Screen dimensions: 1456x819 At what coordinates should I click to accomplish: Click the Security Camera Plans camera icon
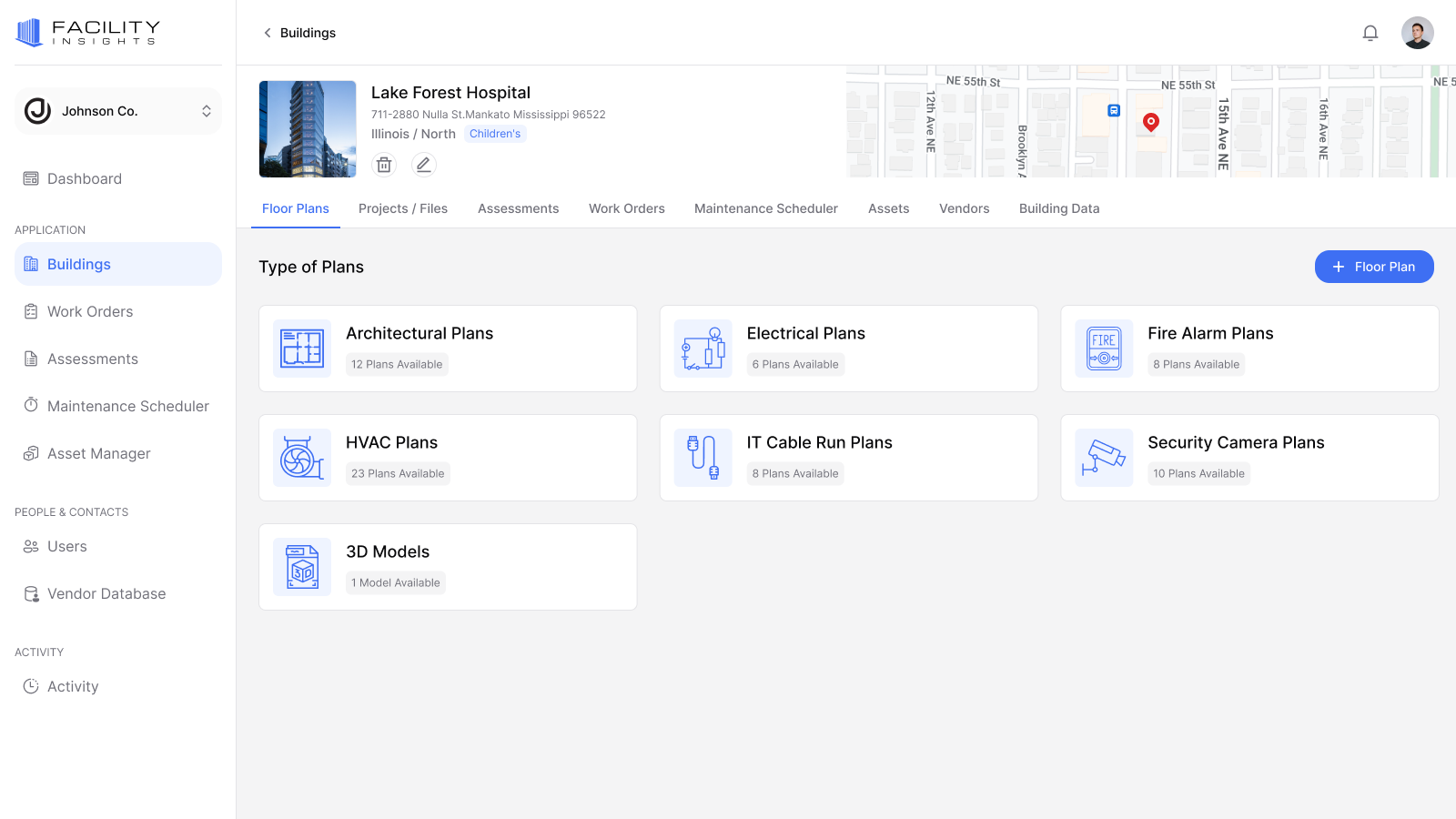coord(1104,458)
